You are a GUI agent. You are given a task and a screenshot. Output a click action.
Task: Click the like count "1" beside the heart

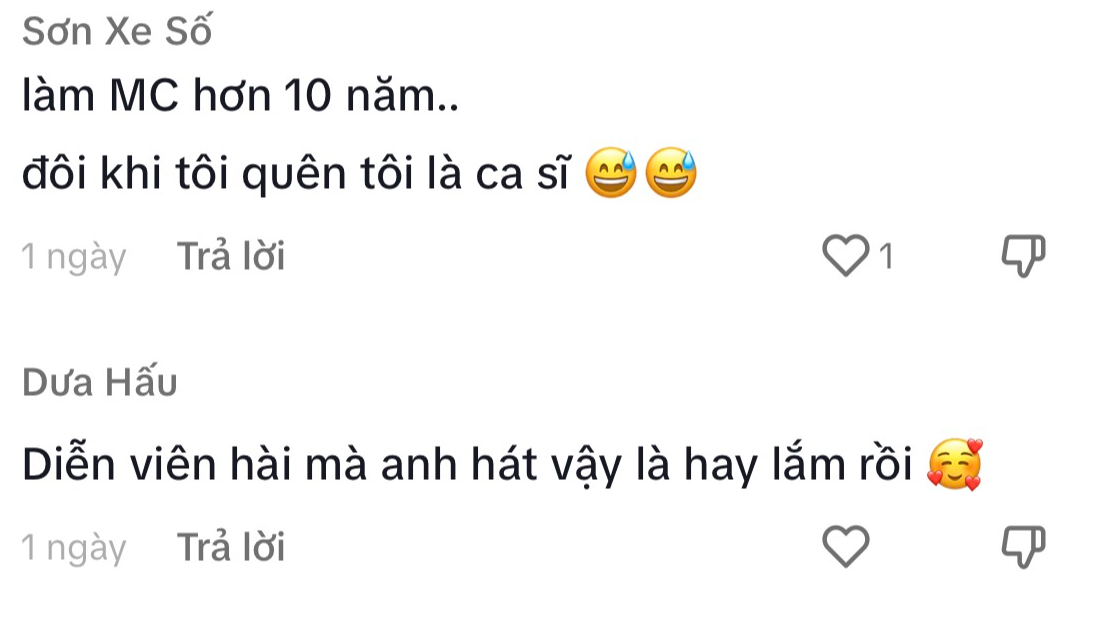pyautogui.click(x=885, y=258)
